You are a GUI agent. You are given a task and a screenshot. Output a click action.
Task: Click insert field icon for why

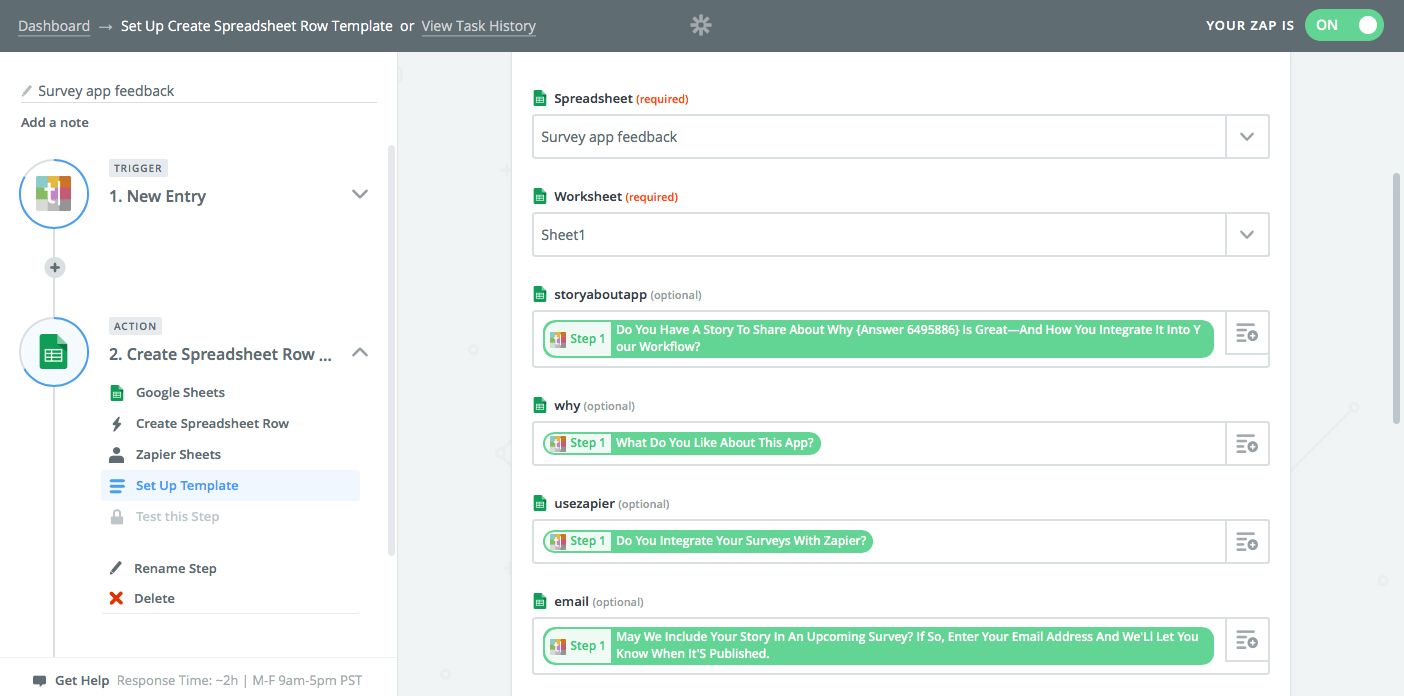(1247, 443)
